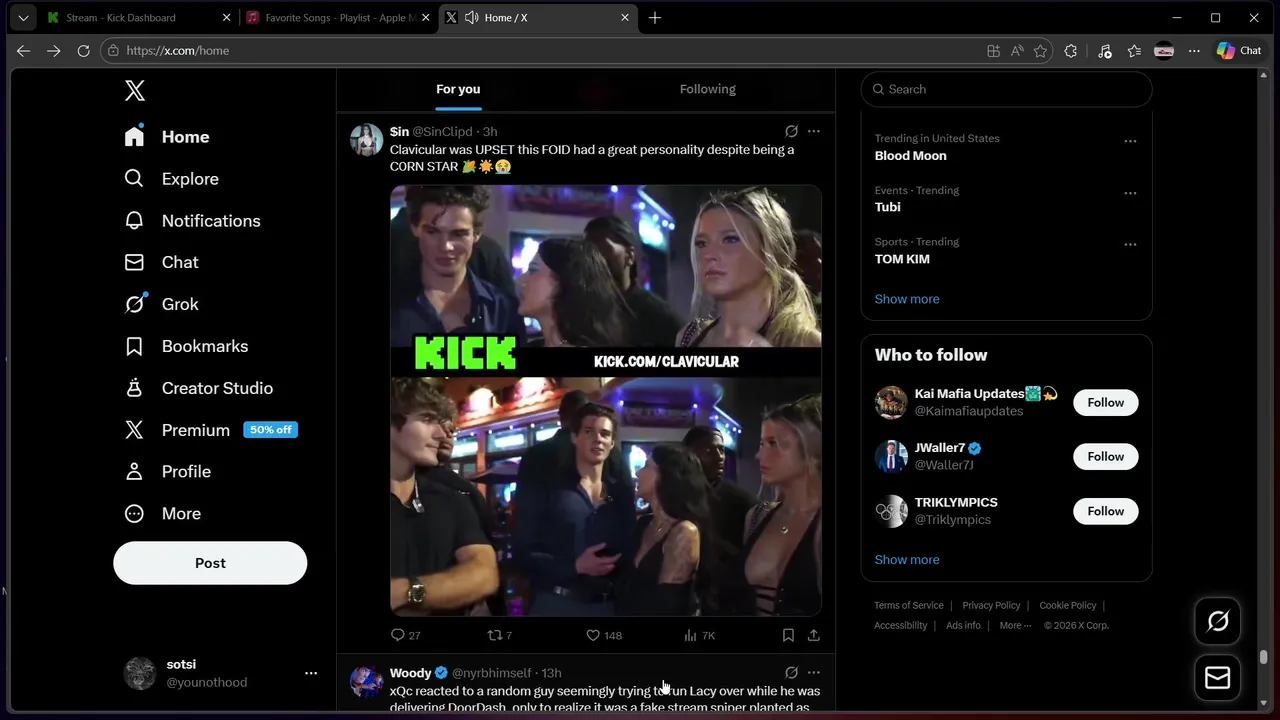Open floating messages button
1280x720 pixels.
pos(1218,678)
